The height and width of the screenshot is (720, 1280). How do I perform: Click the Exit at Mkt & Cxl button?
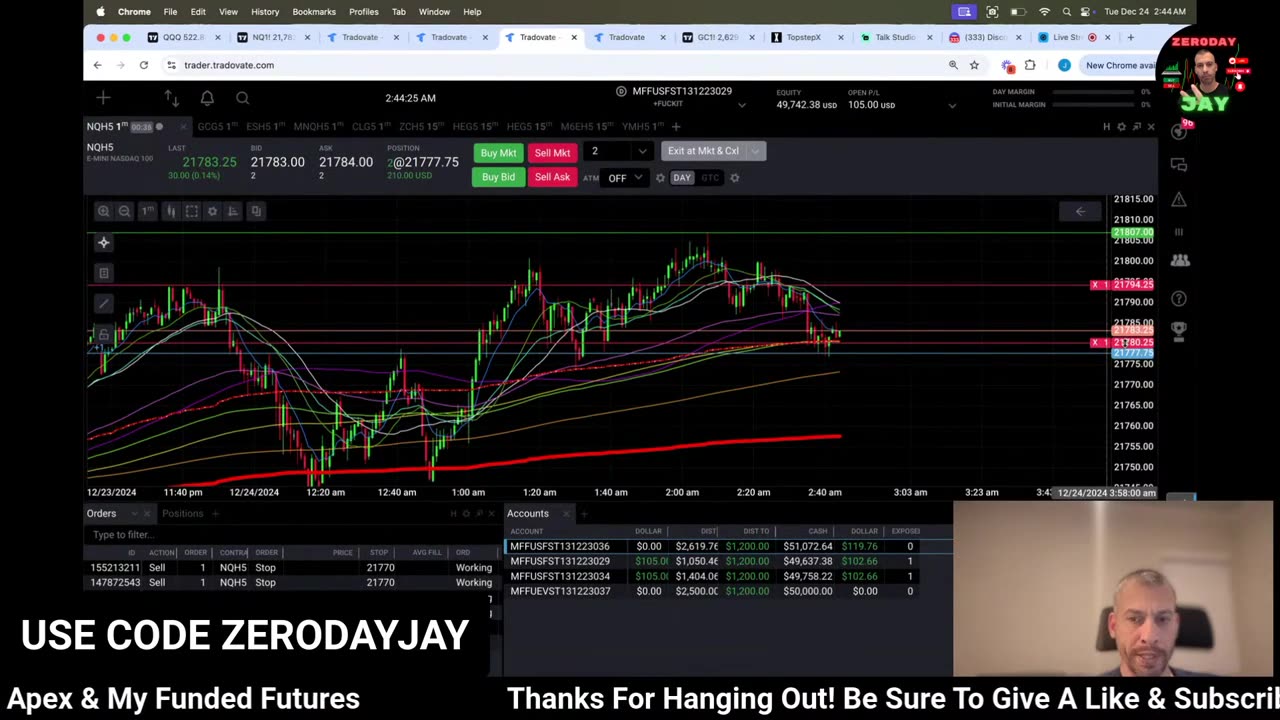coord(703,151)
